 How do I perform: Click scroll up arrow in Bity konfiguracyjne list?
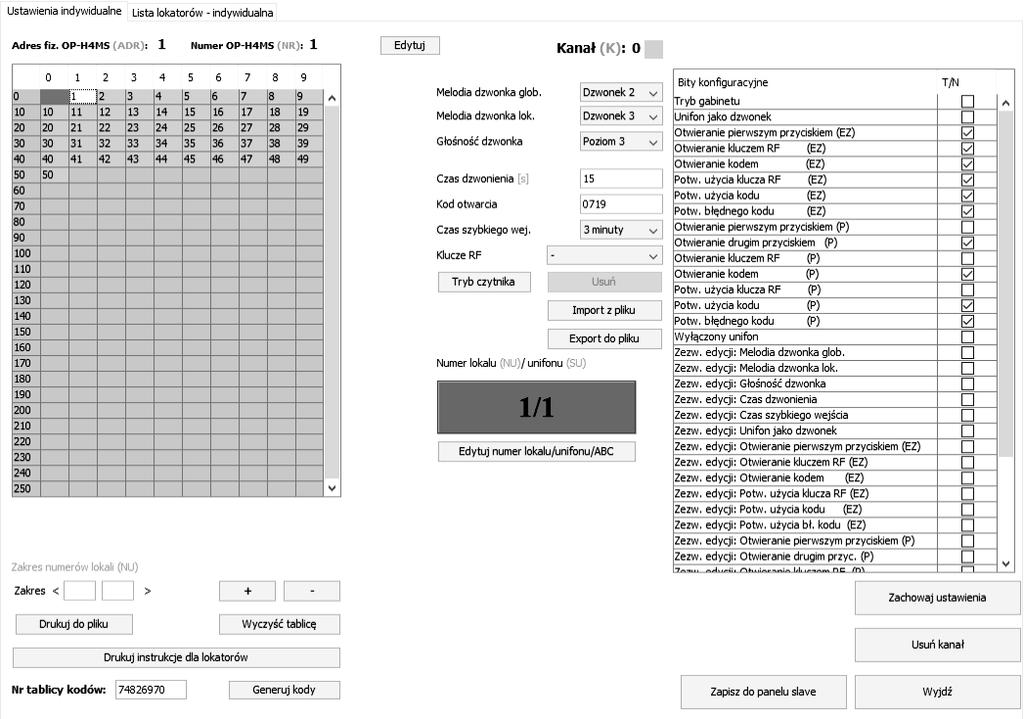(1006, 103)
